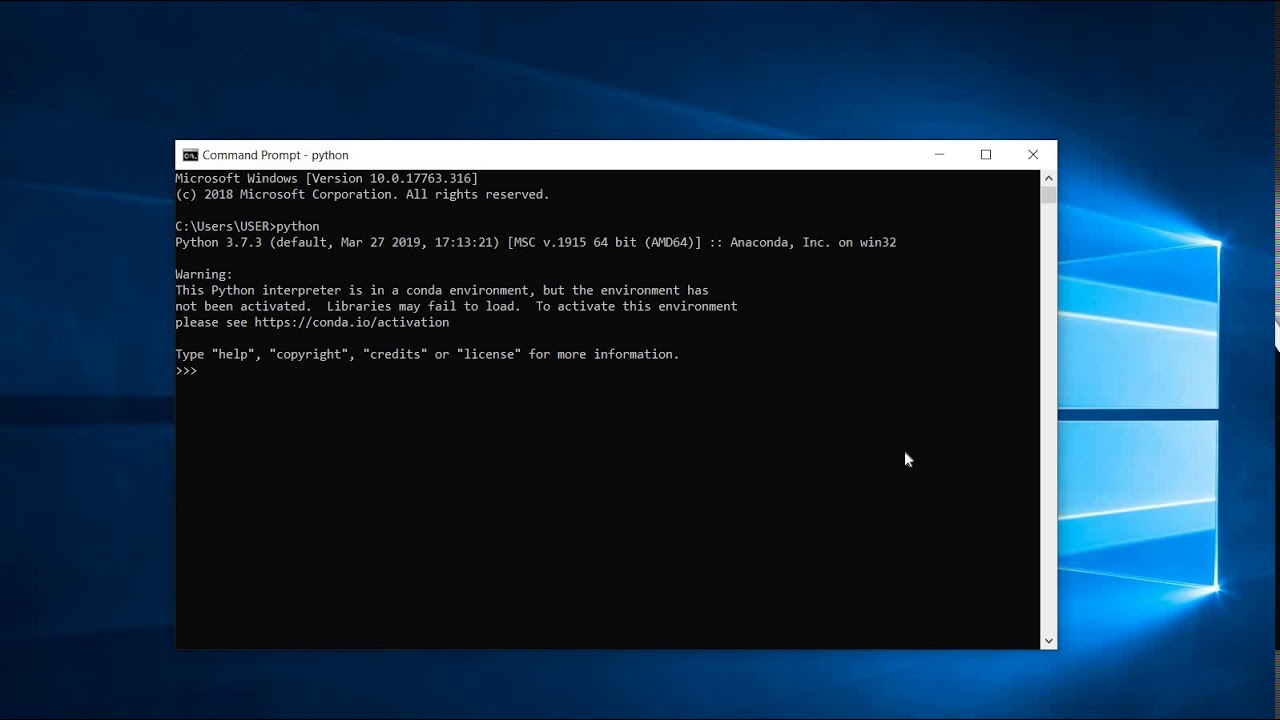Click the https://conda.io/activation URL text
Image resolution: width=1280 pixels, height=720 pixels.
coord(352,322)
